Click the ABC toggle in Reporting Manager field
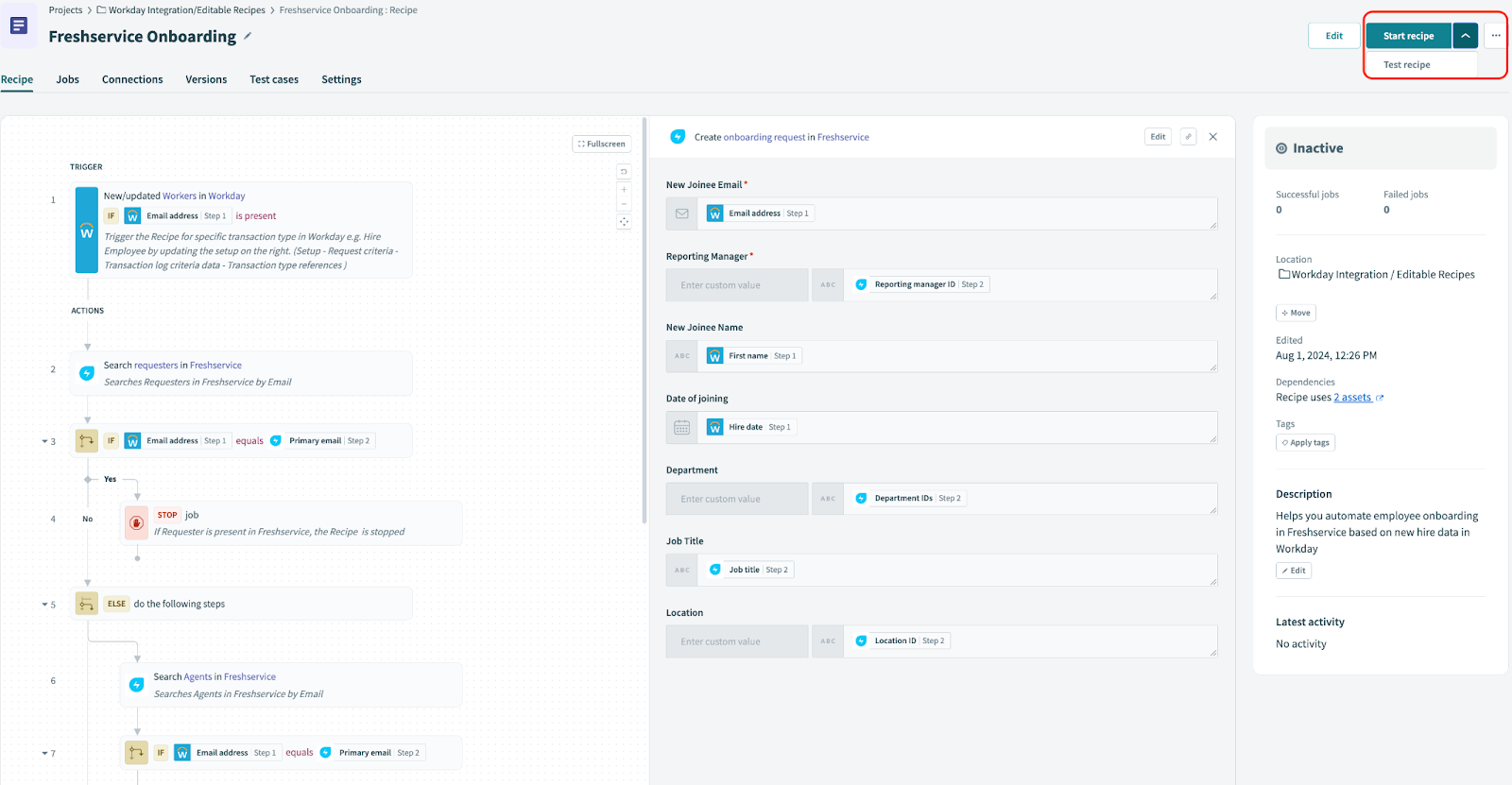The width and height of the screenshot is (1512, 785). [x=828, y=285]
